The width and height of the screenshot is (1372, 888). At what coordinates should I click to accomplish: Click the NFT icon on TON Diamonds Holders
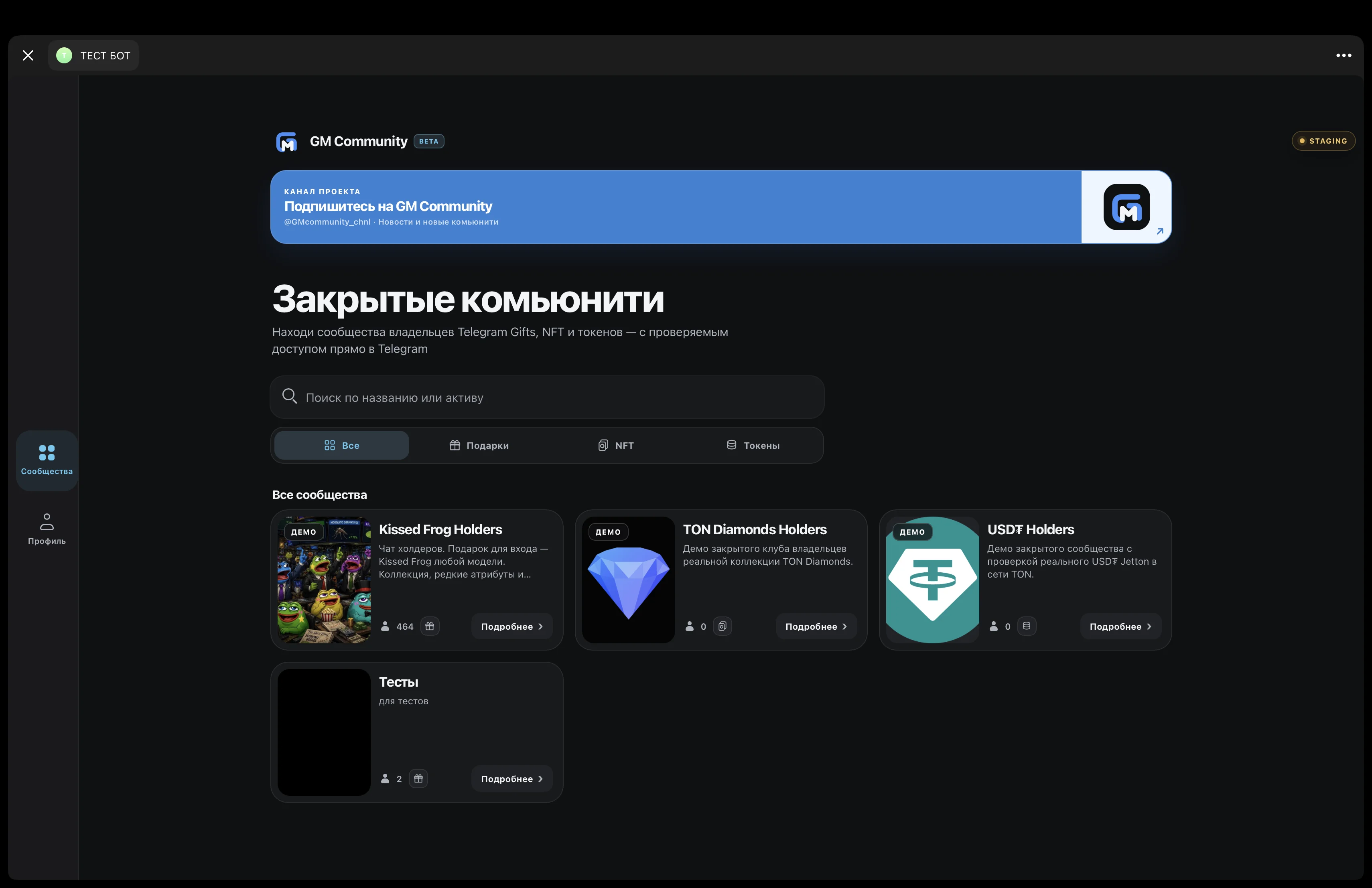723,626
